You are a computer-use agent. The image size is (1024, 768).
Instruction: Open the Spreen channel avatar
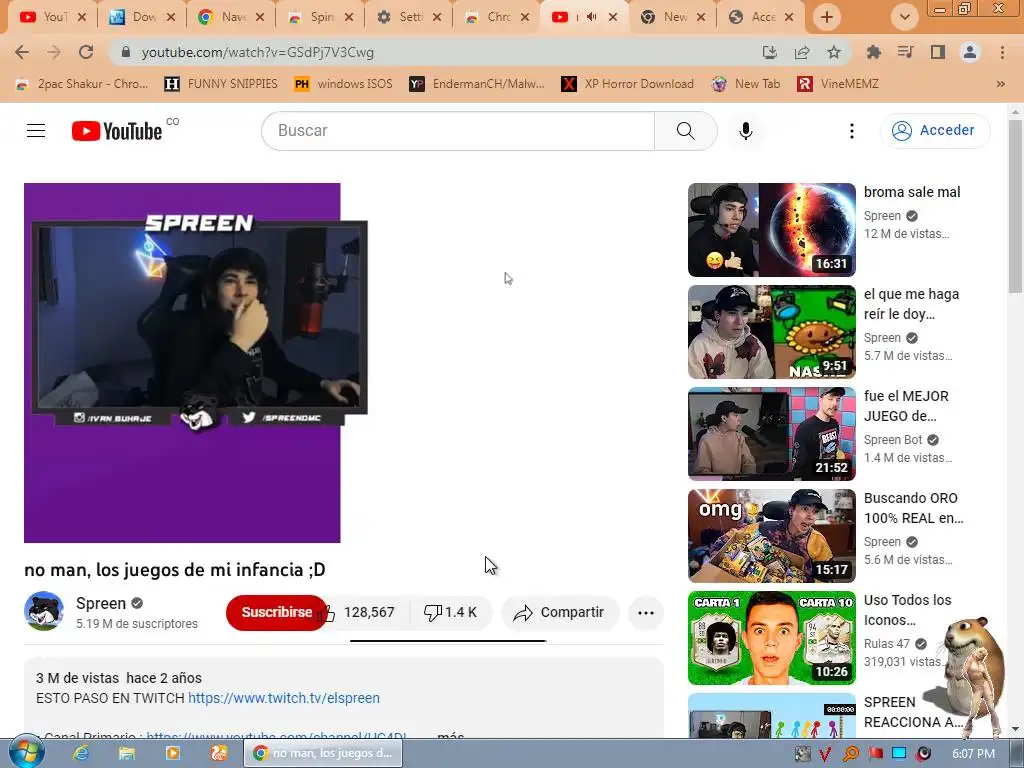(x=44, y=612)
